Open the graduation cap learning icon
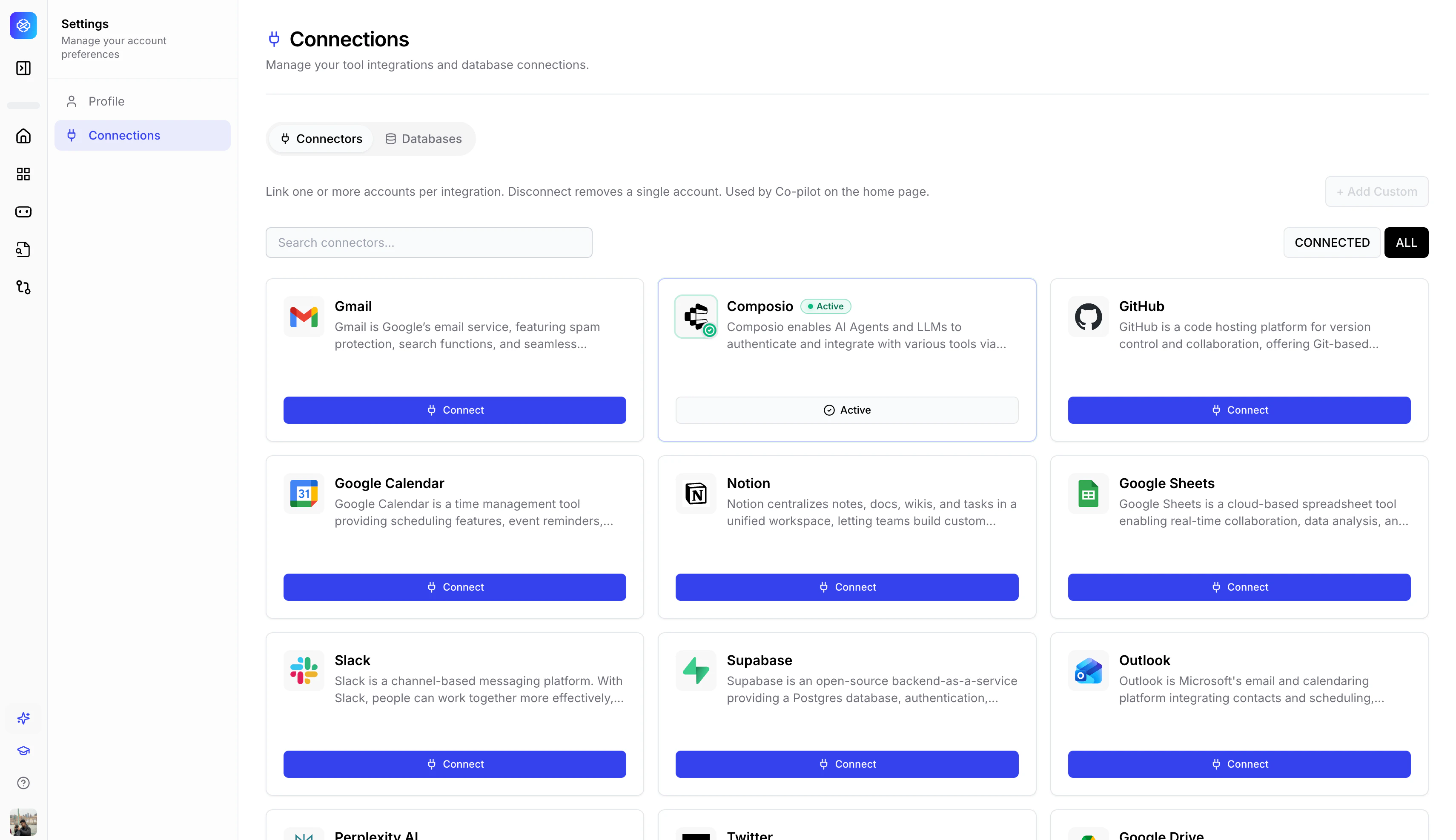This screenshot has height=840, width=1456. pyautogui.click(x=23, y=751)
